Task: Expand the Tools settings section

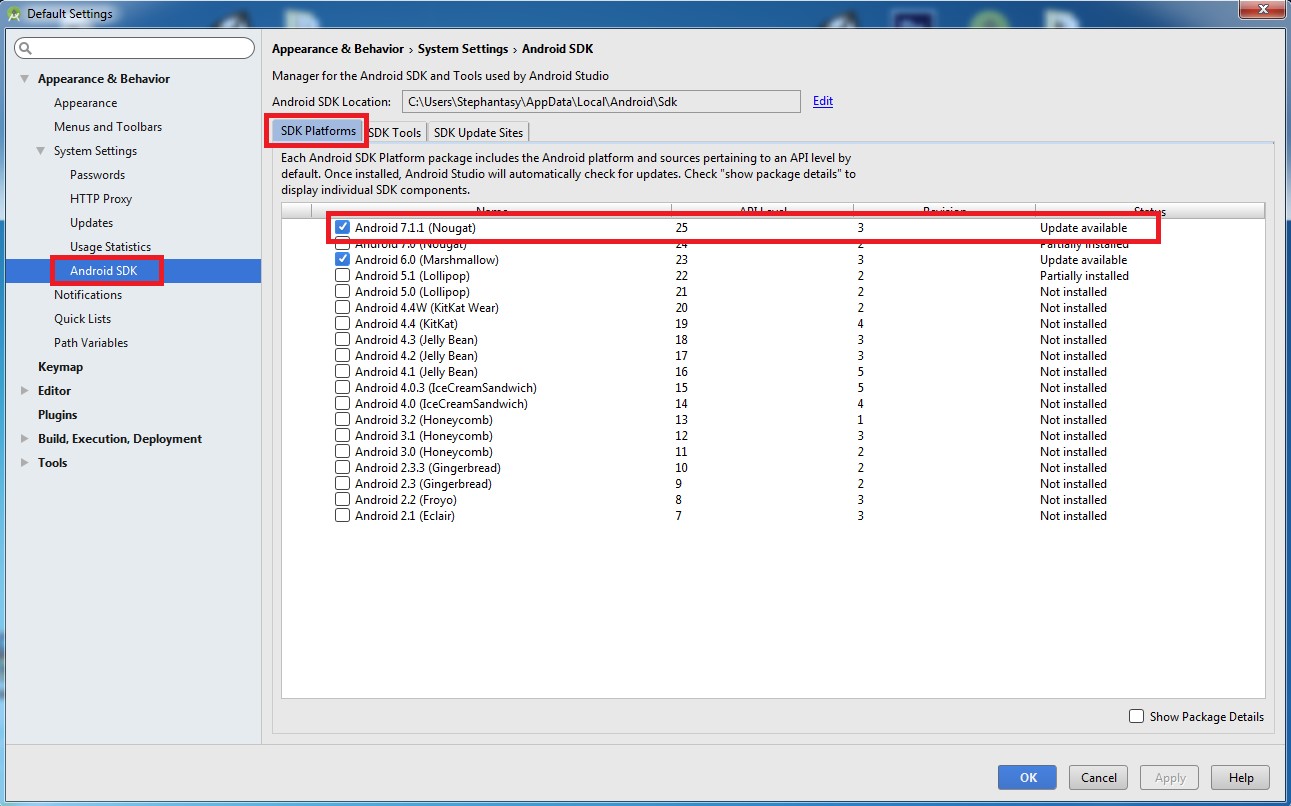Action: coord(24,463)
